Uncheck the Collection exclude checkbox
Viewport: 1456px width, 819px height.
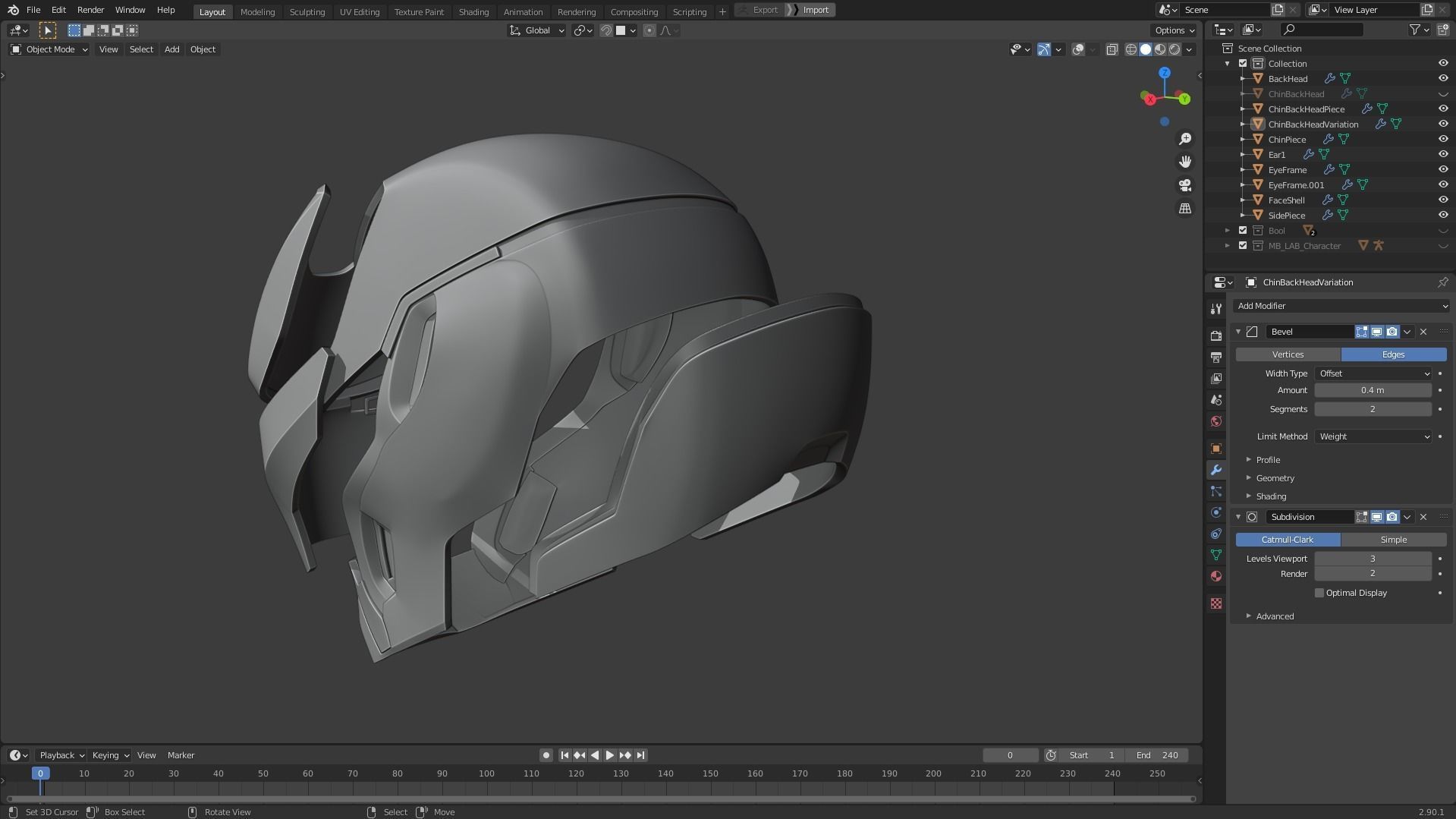pos(1243,63)
